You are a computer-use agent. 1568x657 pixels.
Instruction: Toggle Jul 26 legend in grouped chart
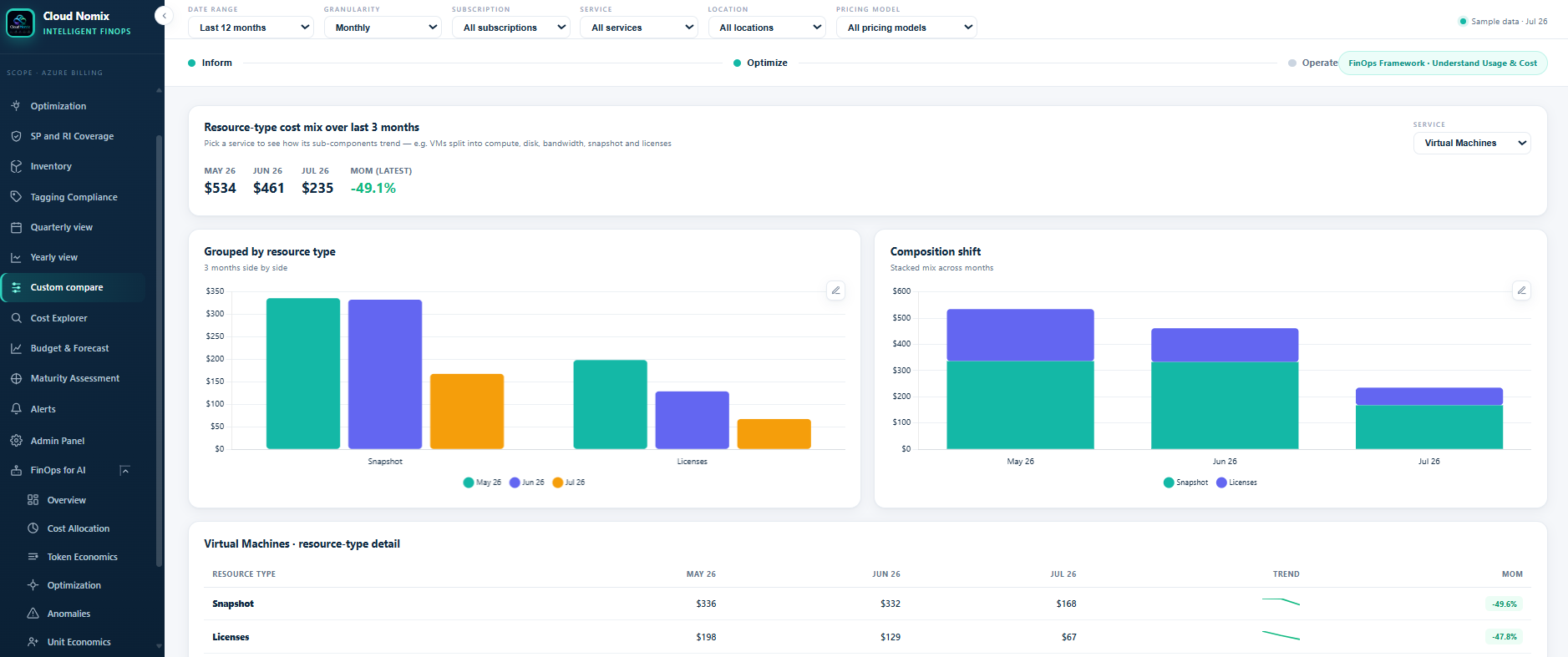coord(569,483)
